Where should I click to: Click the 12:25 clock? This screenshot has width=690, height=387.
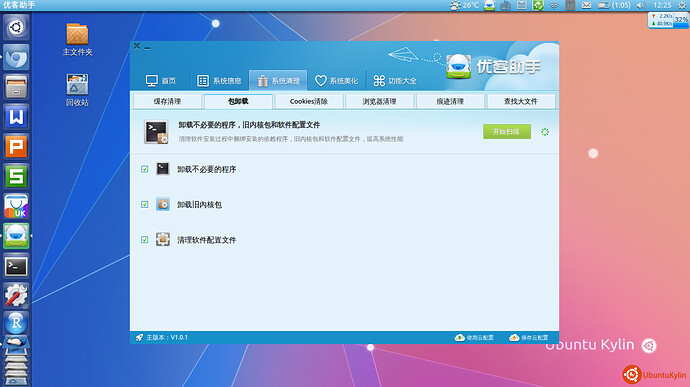click(662, 5)
